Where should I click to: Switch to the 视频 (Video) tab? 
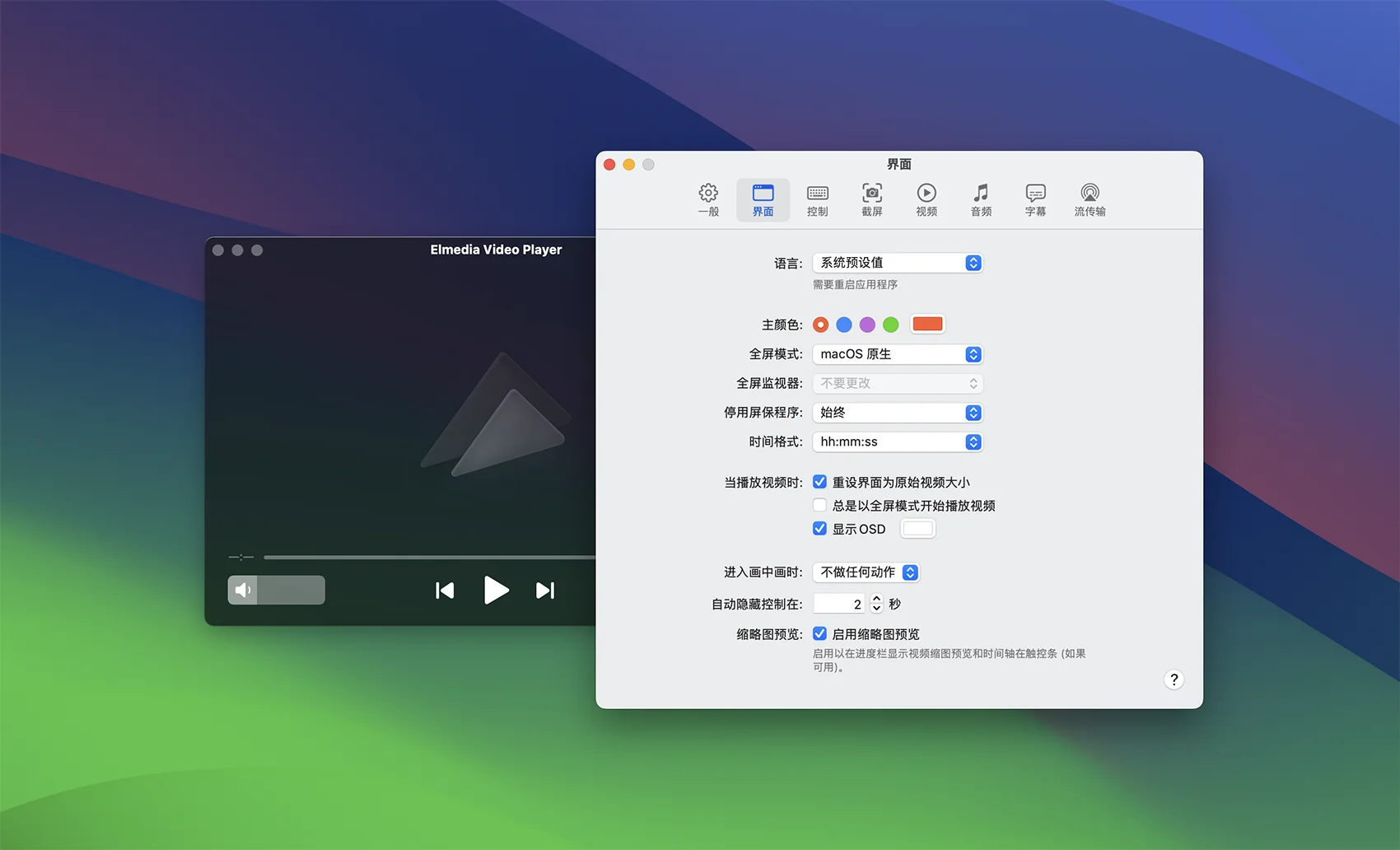point(926,200)
